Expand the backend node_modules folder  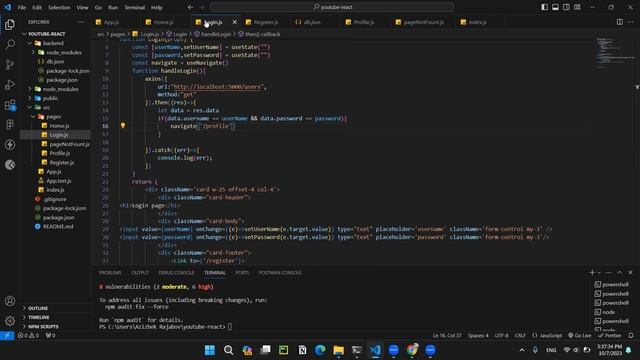pos(63,52)
